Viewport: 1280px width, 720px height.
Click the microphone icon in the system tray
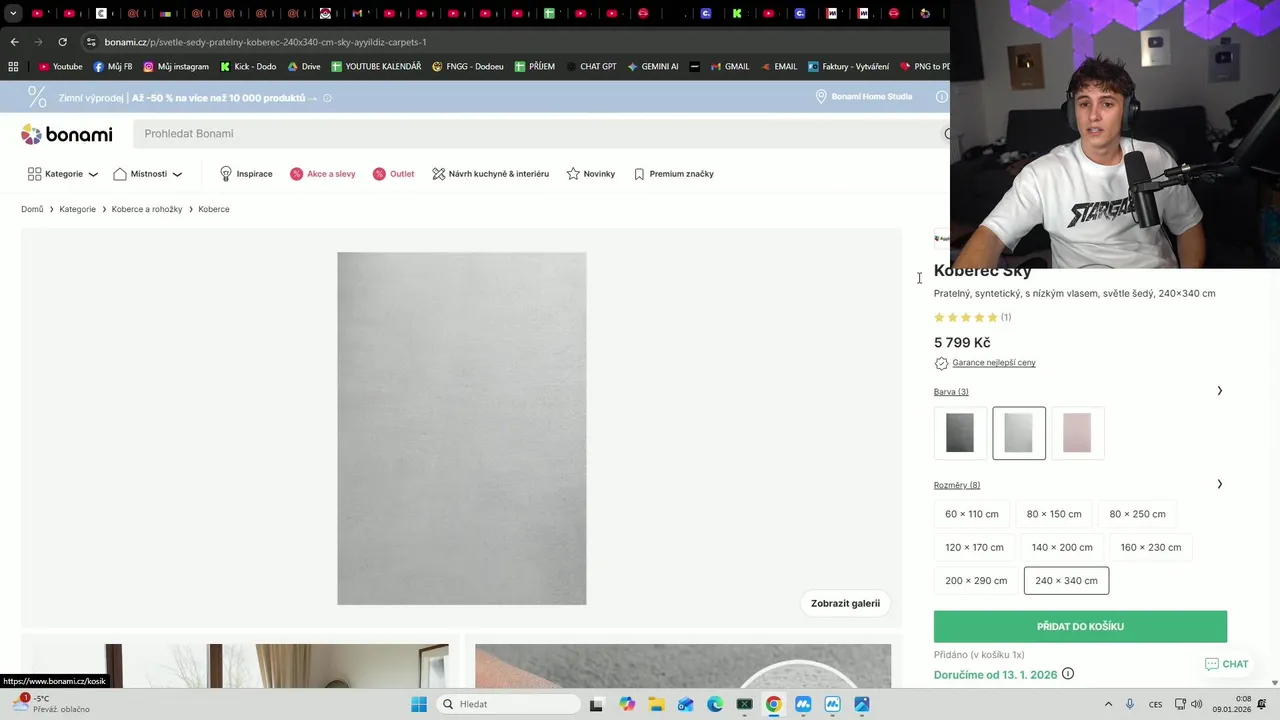[x=1130, y=704]
